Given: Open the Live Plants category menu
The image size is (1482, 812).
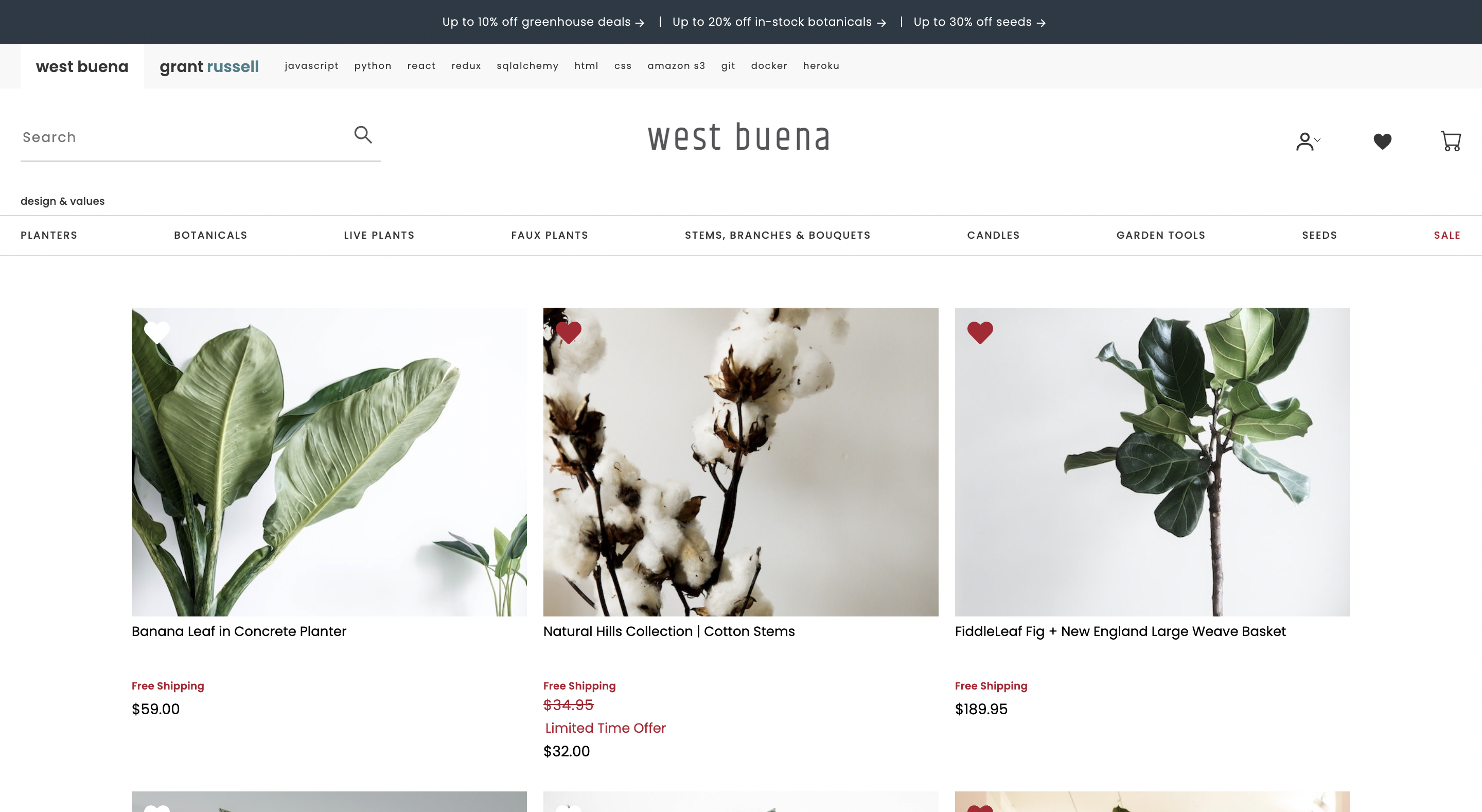Looking at the screenshot, I should [379, 235].
